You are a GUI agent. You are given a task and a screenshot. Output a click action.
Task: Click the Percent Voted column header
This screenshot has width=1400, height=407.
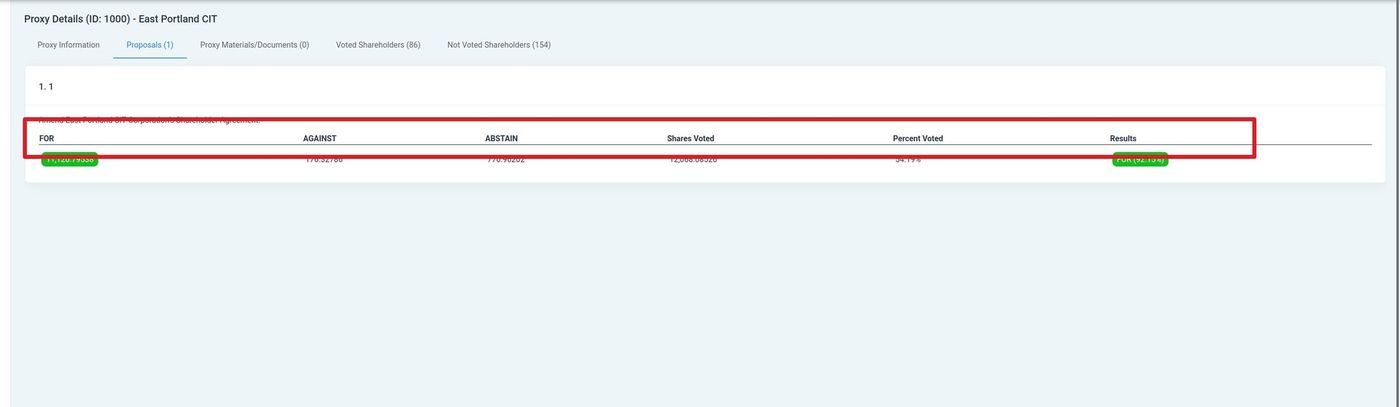[917, 138]
